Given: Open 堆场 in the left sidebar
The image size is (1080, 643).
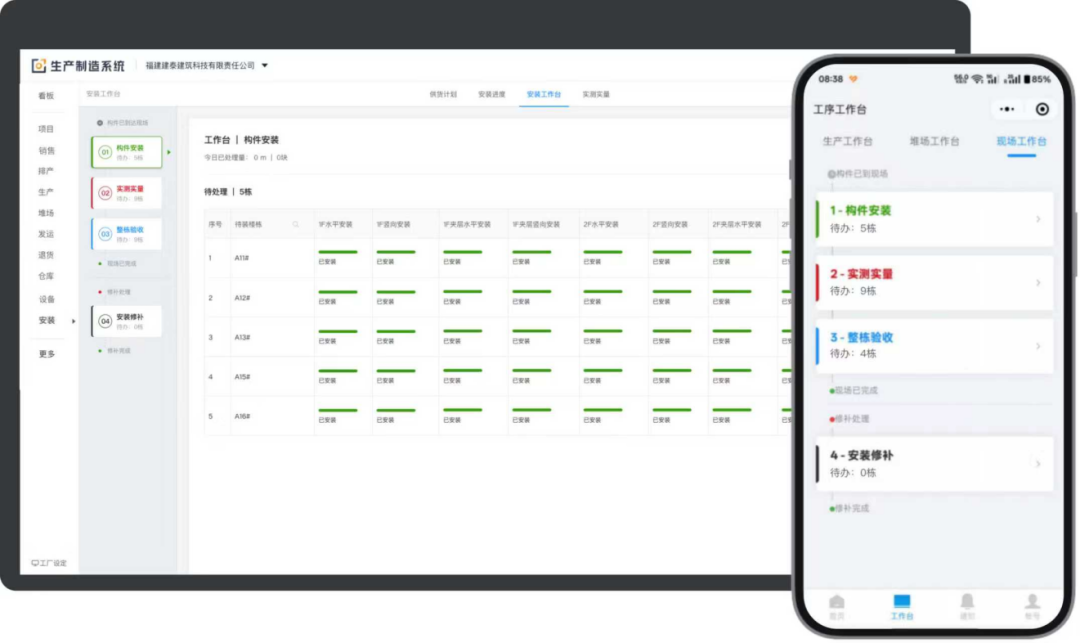Looking at the screenshot, I should [x=45, y=213].
